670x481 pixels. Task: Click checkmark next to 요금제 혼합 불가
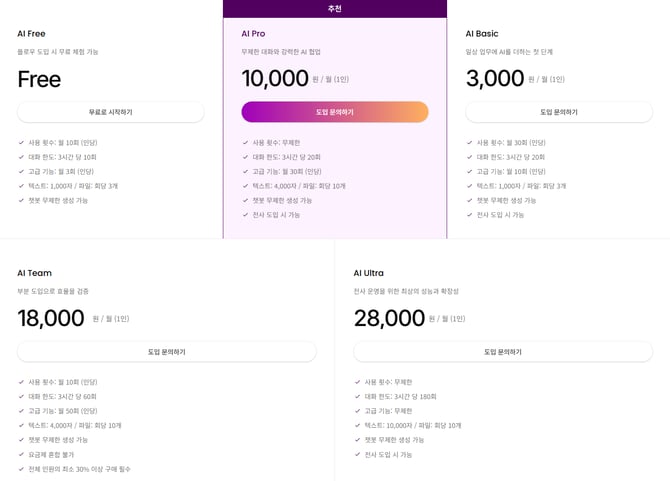[21, 454]
